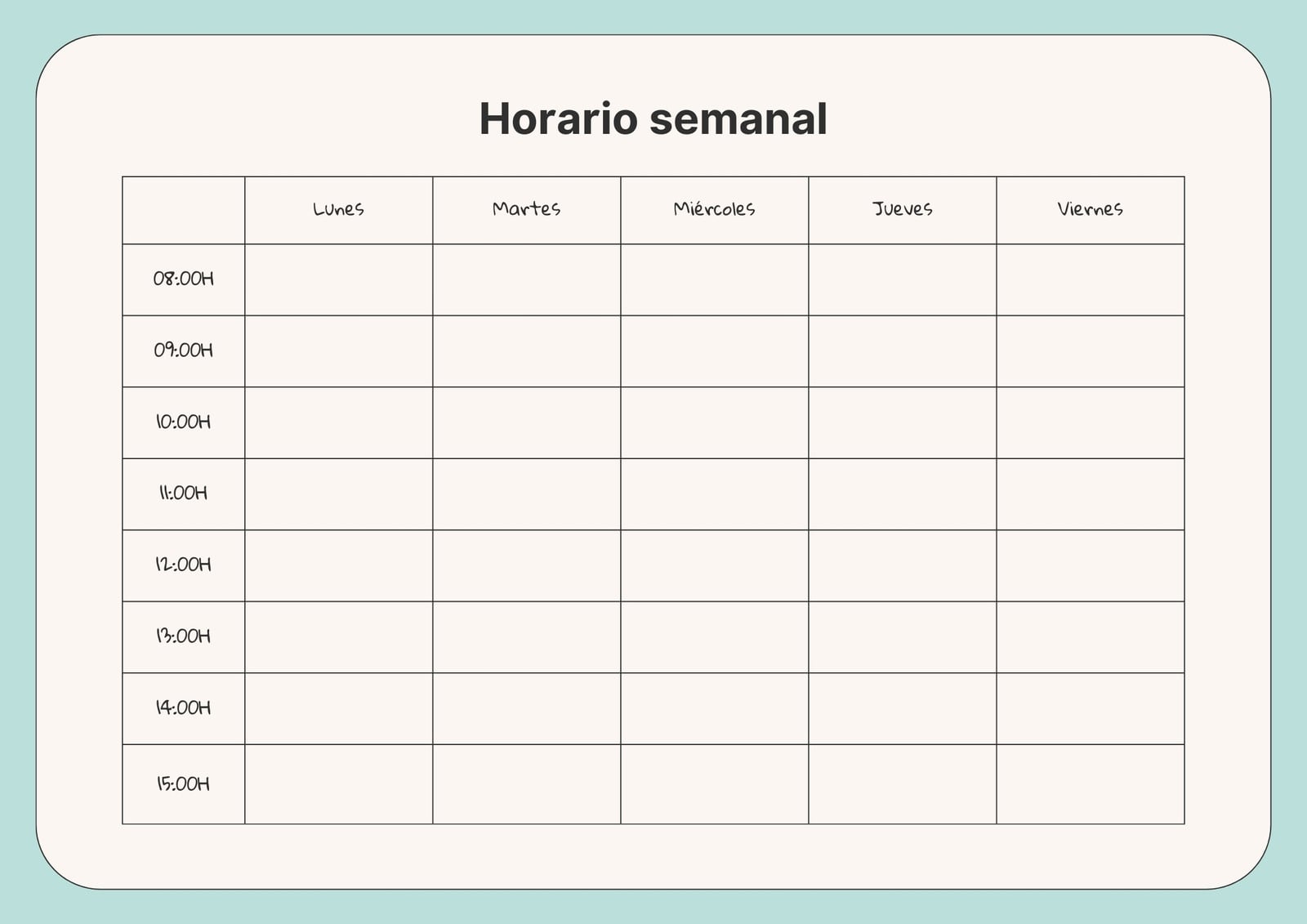Click the 15:00H time label
Screen dimensions: 1307x924
tap(184, 783)
